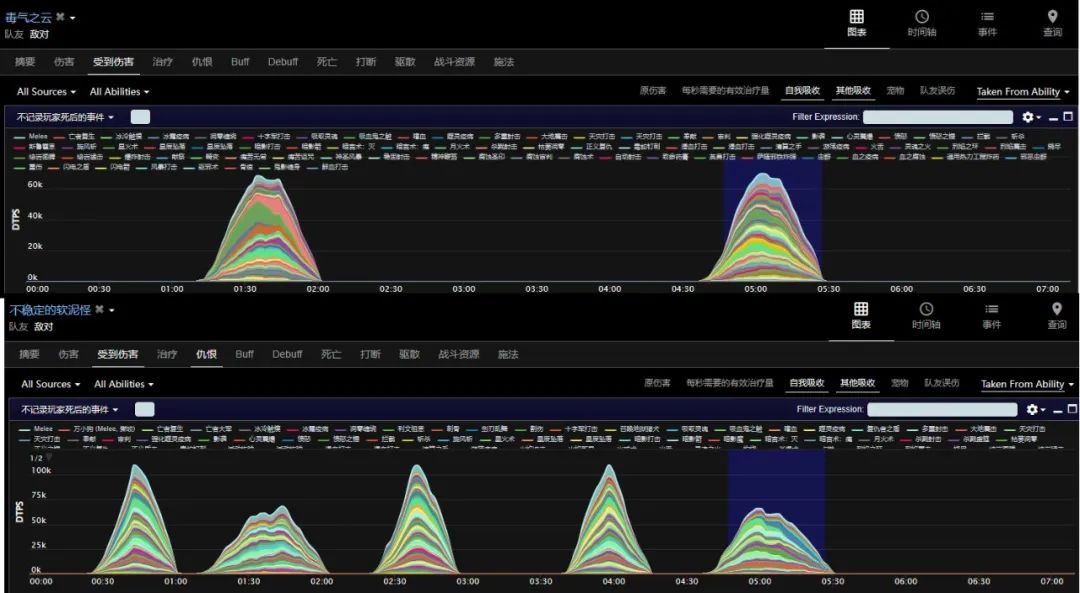1080x593 pixels.
Task: Open the 不稳定的软泥怪 title link
Action: 50,310
